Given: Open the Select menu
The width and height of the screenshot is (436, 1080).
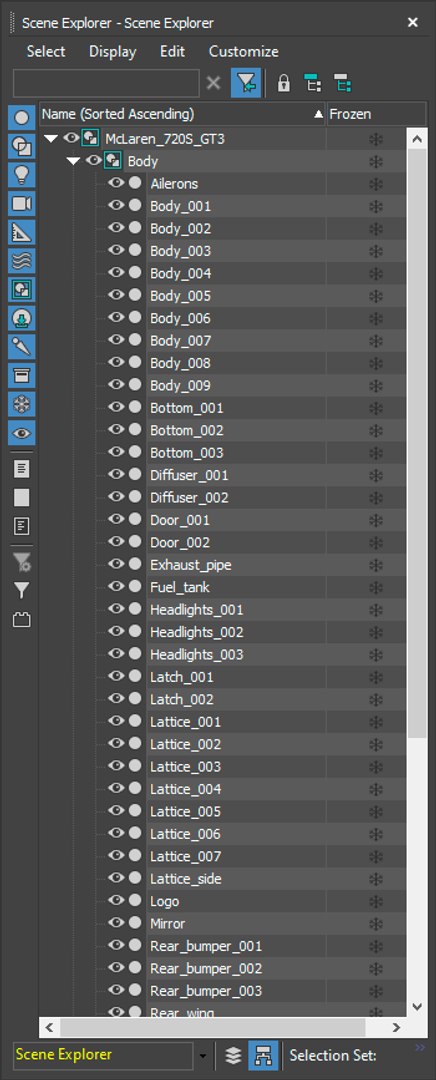Looking at the screenshot, I should [46, 52].
